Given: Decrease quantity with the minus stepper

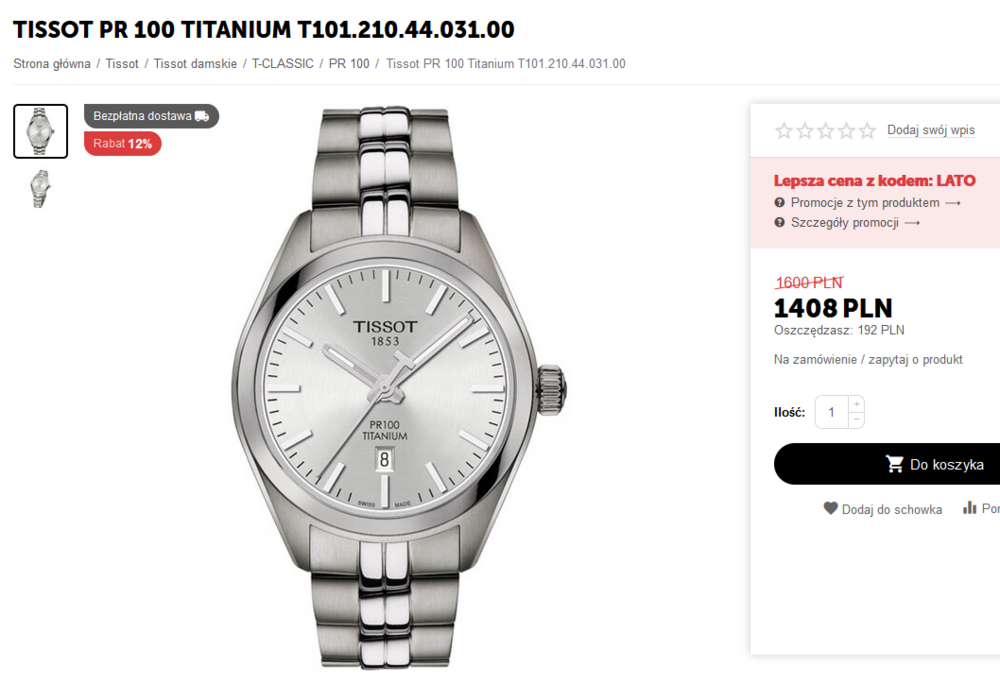Looking at the screenshot, I should [x=857, y=420].
